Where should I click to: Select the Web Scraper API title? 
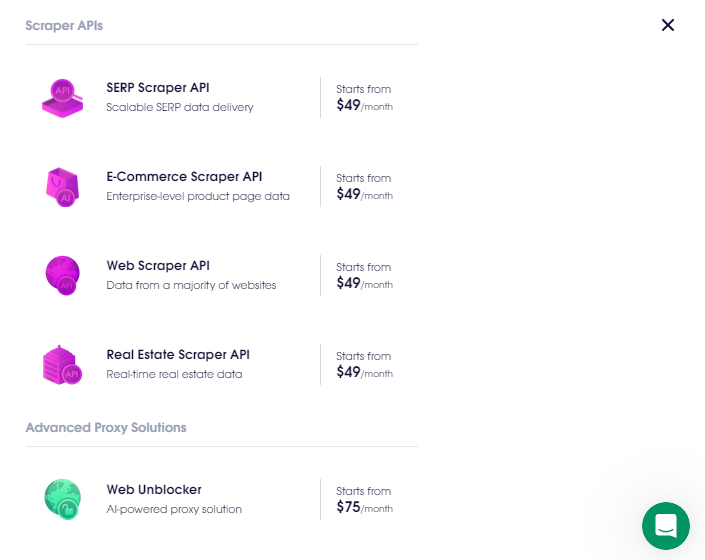pyautogui.click(x=158, y=266)
